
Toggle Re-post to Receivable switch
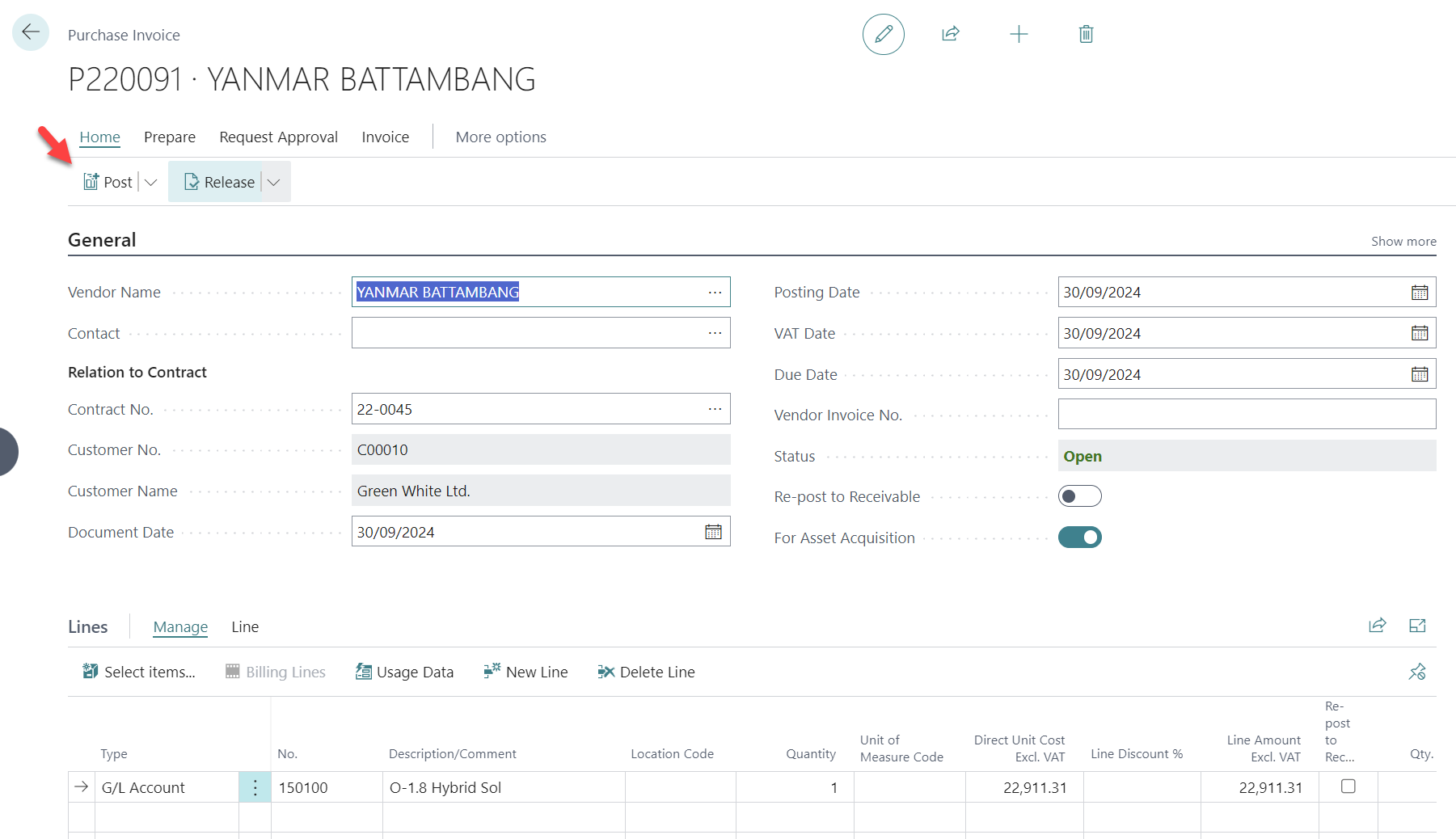click(1079, 496)
